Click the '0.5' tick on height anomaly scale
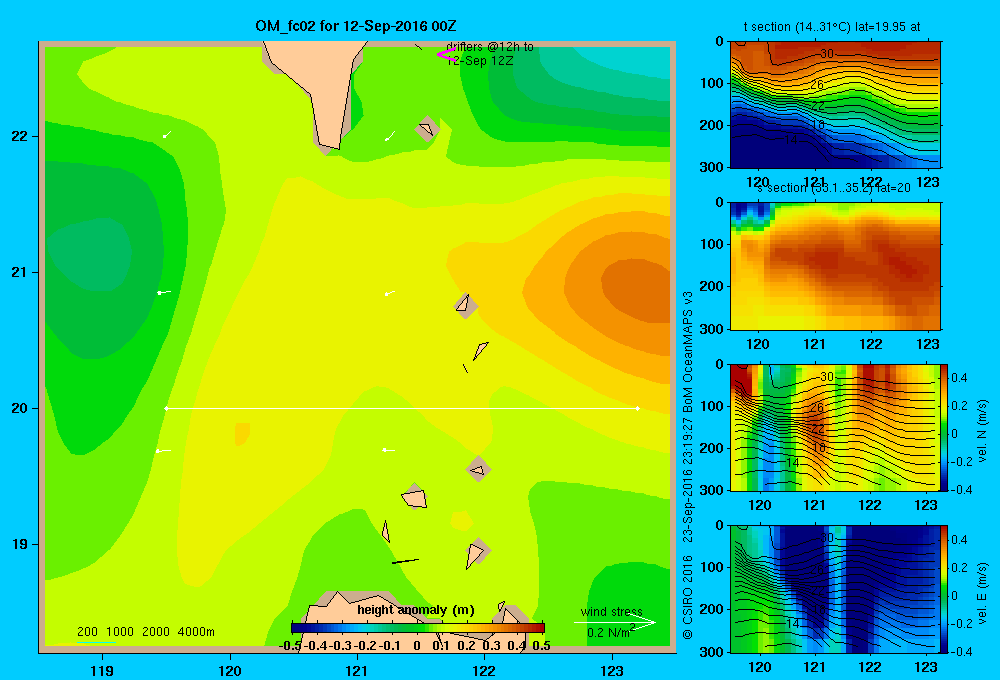 click(541, 645)
